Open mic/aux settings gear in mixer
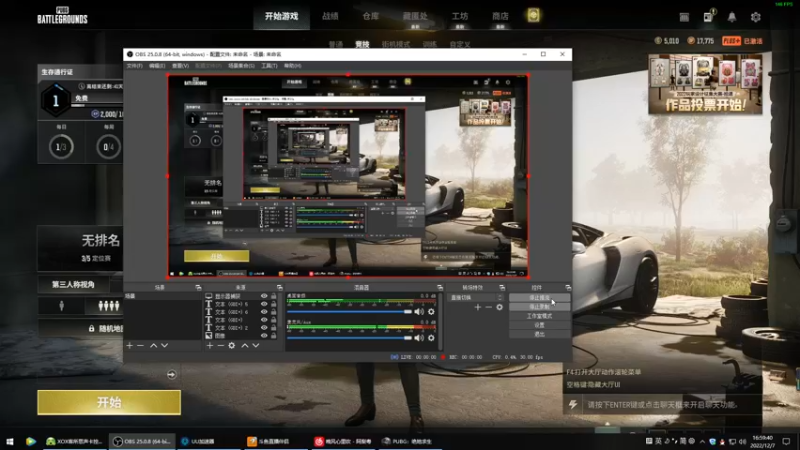Image resolution: width=800 pixels, height=450 pixels. click(431, 338)
